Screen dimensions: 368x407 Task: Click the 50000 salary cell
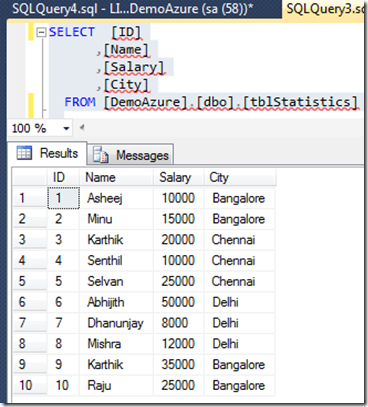(x=179, y=302)
